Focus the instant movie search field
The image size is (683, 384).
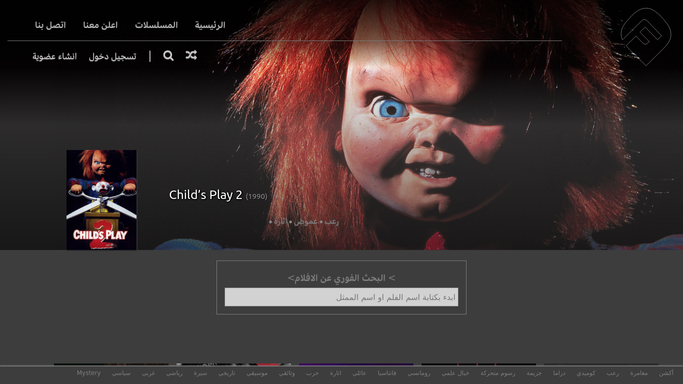(342, 297)
